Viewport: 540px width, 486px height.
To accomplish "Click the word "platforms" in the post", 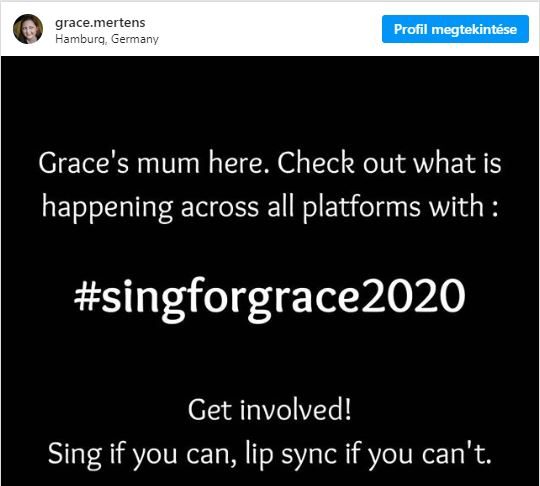I will click(x=361, y=208).
